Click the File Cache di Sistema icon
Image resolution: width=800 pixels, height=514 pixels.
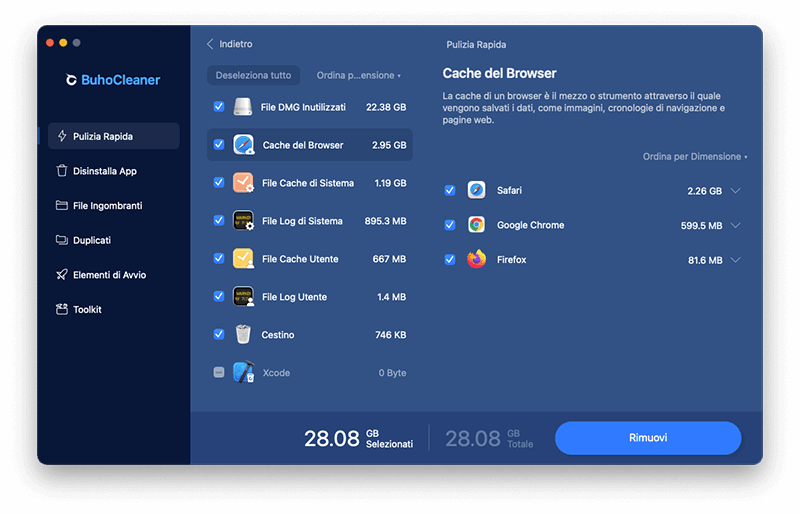click(243, 183)
